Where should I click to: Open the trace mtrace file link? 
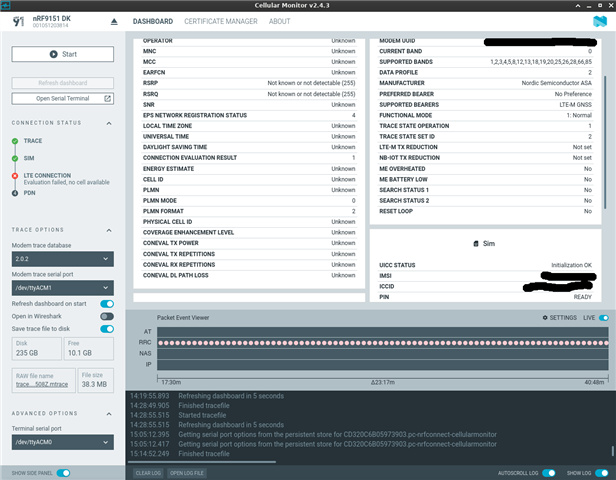(42, 384)
